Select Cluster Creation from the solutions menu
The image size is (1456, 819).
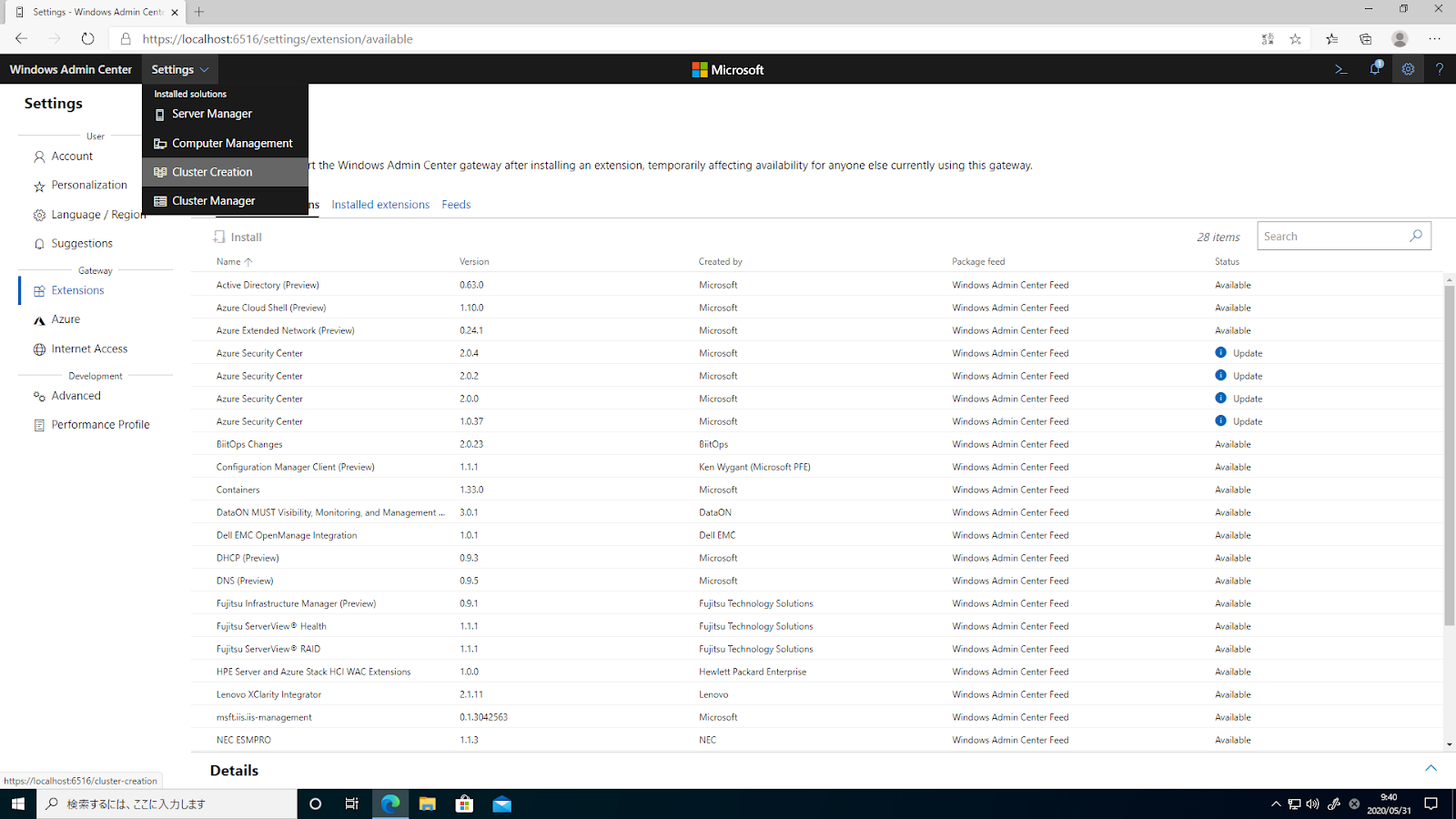[x=225, y=172]
